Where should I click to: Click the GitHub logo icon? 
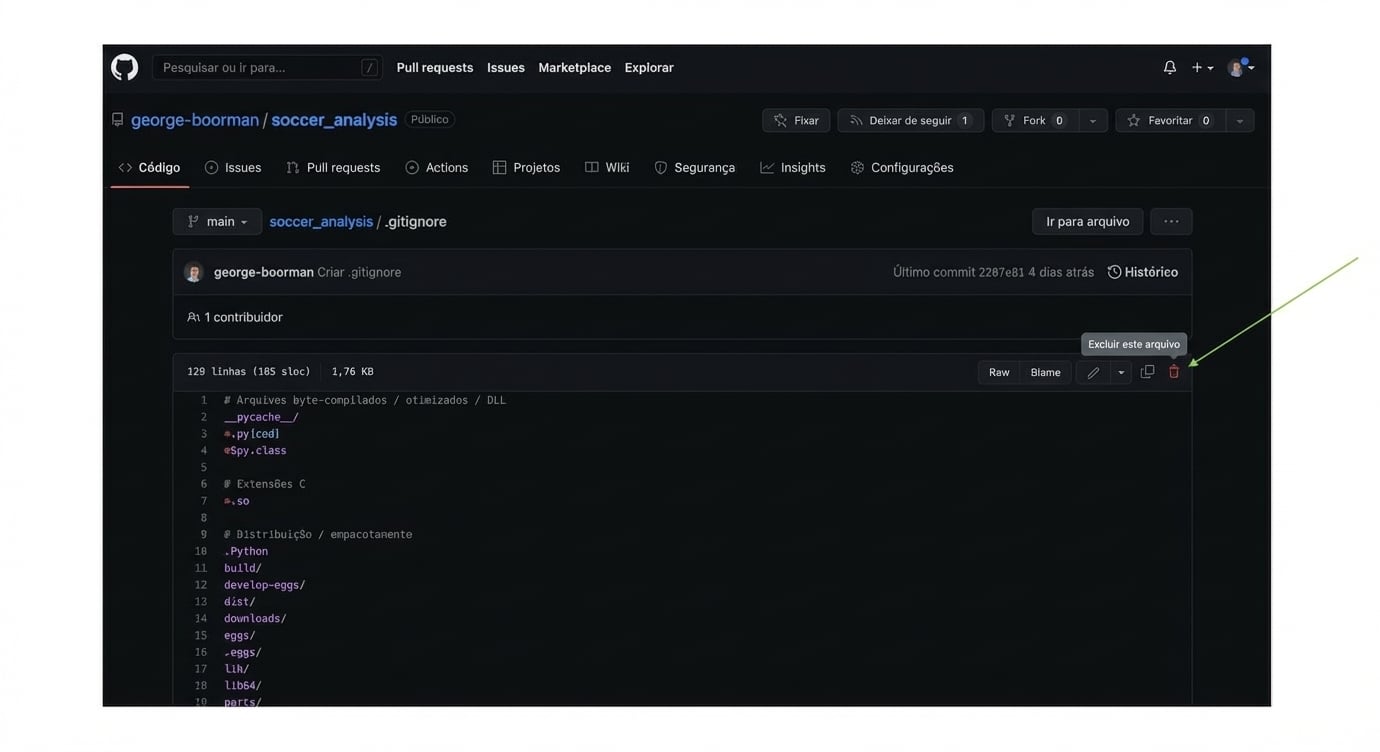[125, 68]
